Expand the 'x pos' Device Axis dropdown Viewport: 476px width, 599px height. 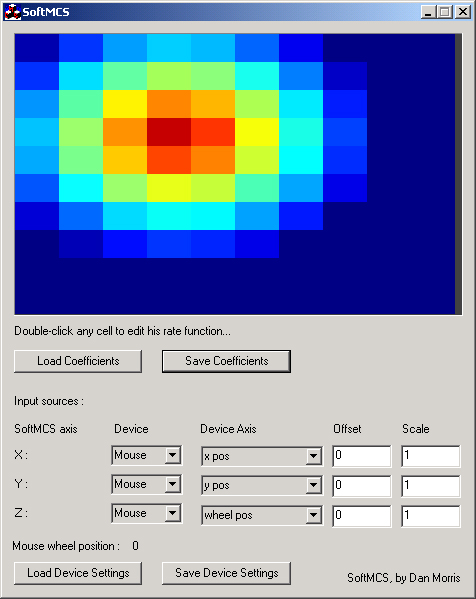coord(313,456)
